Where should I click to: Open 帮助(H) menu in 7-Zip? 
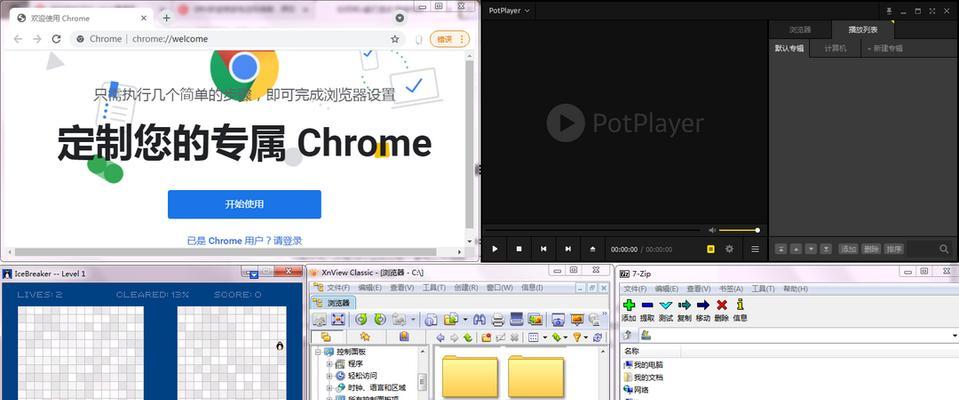click(795, 288)
